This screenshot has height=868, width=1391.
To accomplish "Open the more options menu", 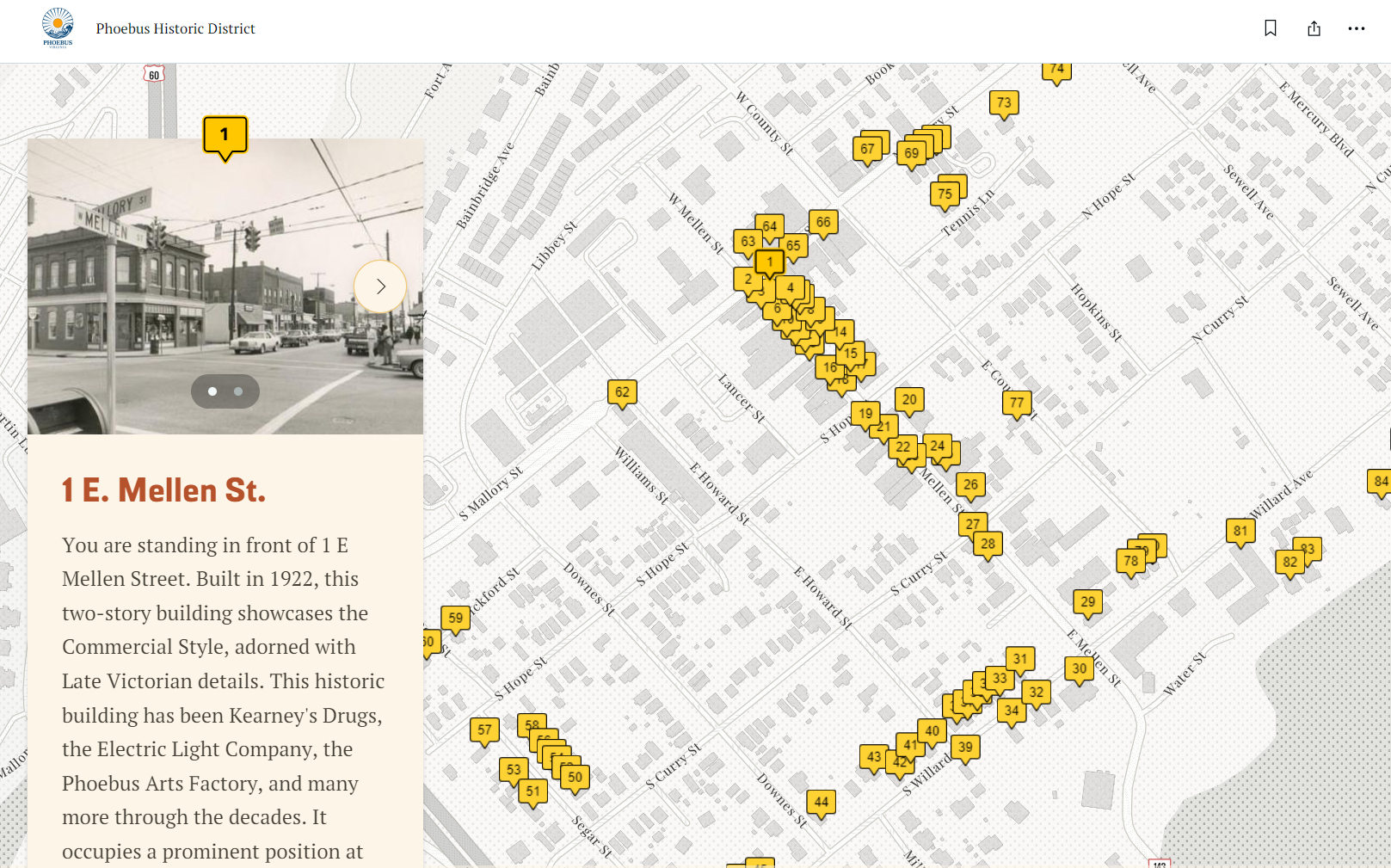I will tap(1357, 28).
